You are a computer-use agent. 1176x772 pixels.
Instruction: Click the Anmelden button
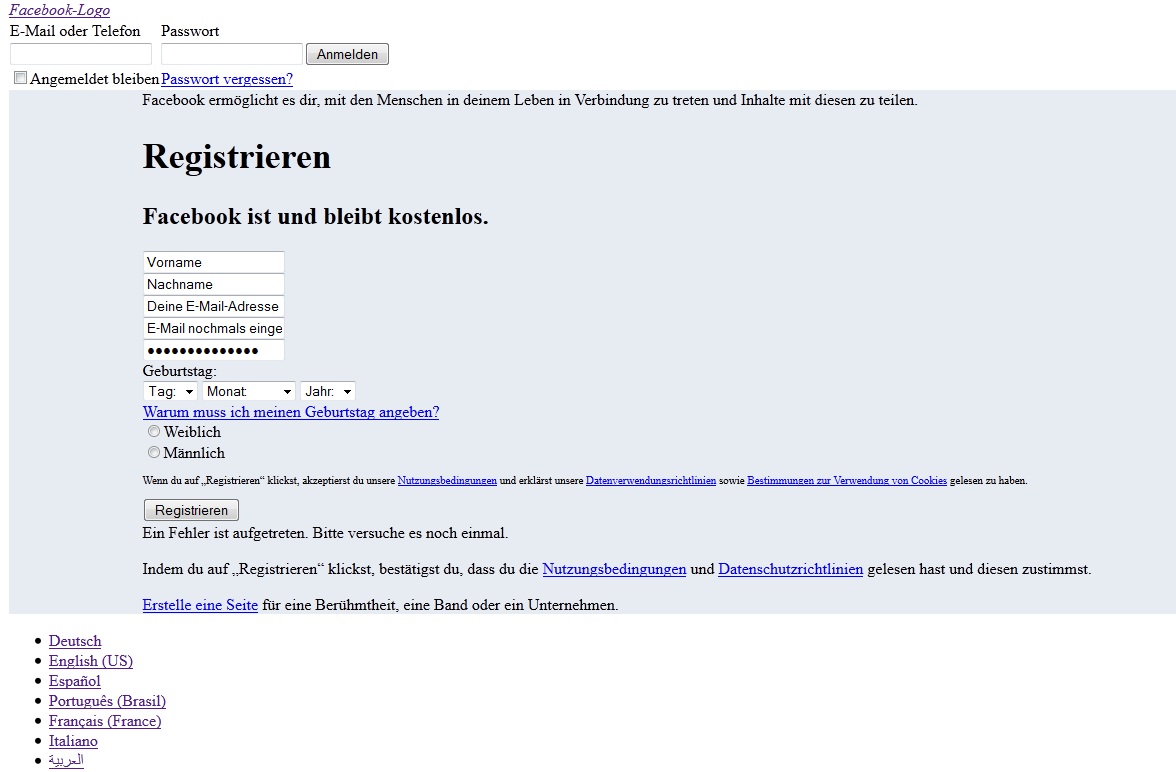click(x=347, y=54)
